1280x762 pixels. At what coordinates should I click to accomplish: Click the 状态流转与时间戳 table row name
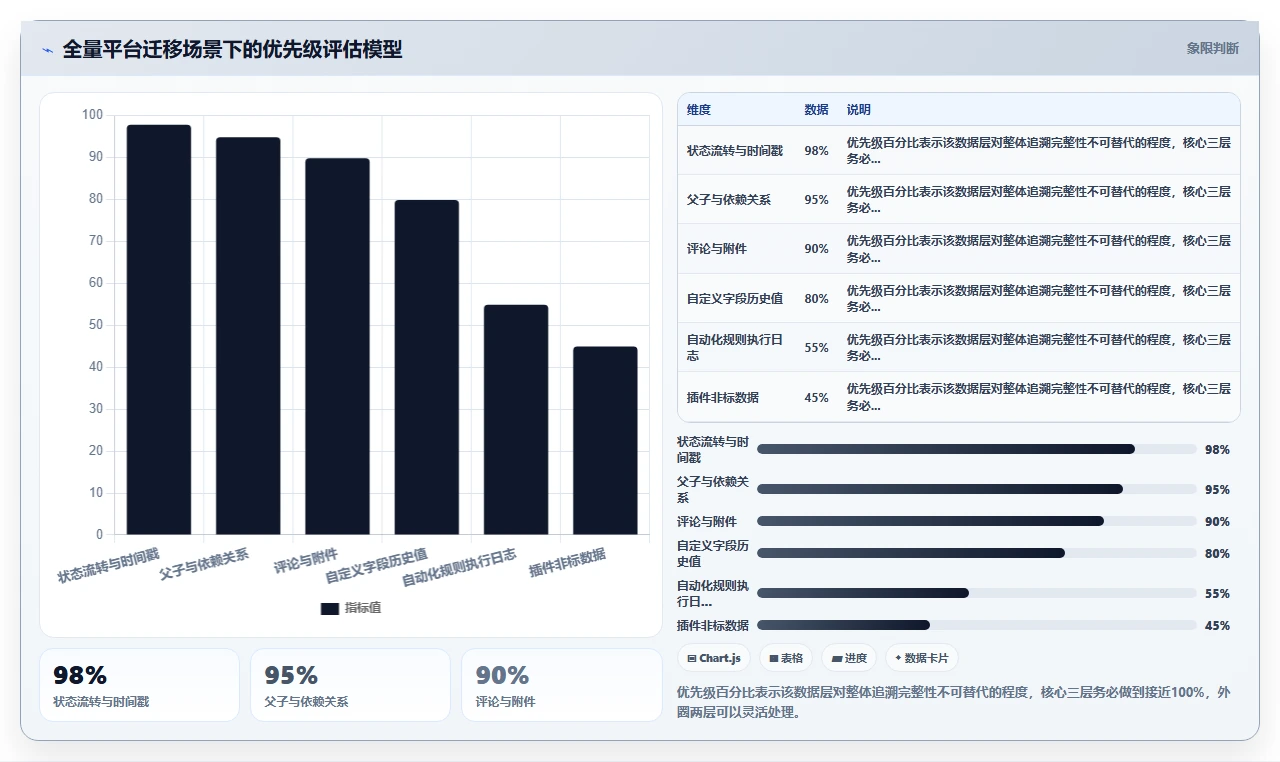tap(735, 151)
